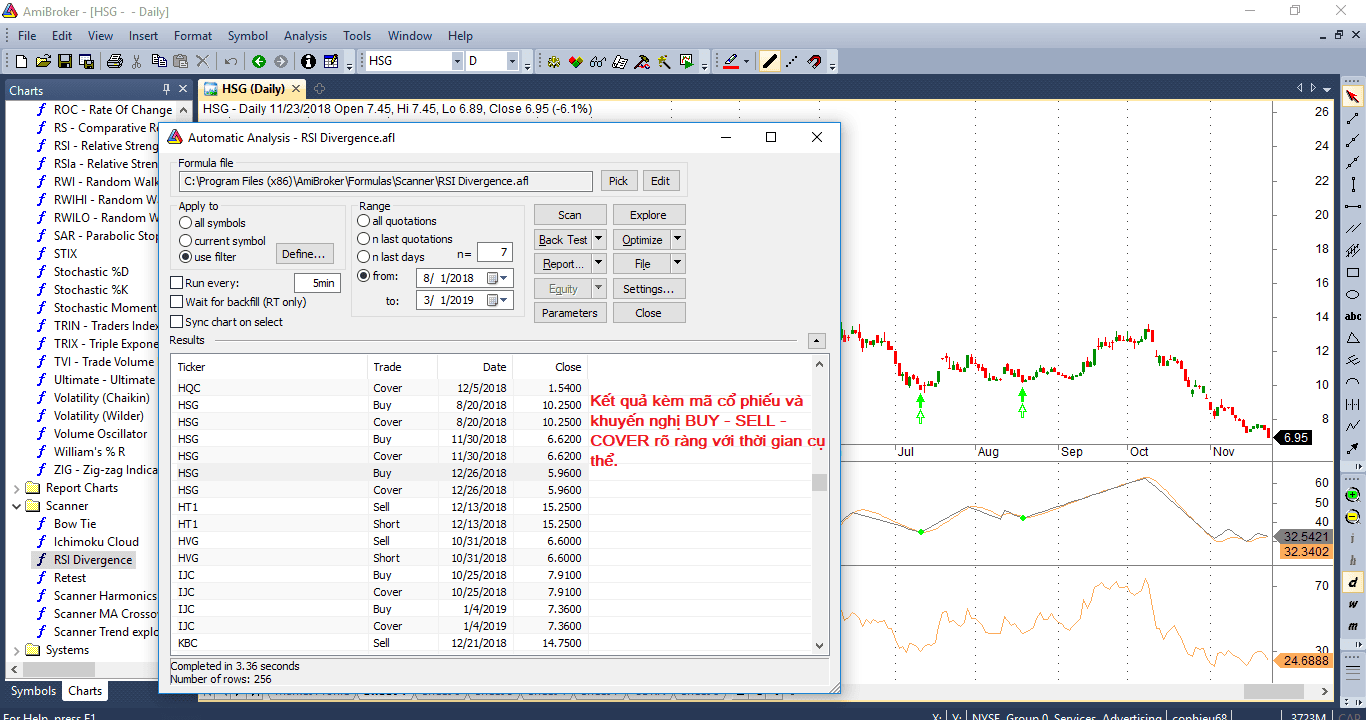Image resolution: width=1366 pixels, height=720 pixels.
Task: Open the Optimize dropdown arrow
Action: pos(678,240)
